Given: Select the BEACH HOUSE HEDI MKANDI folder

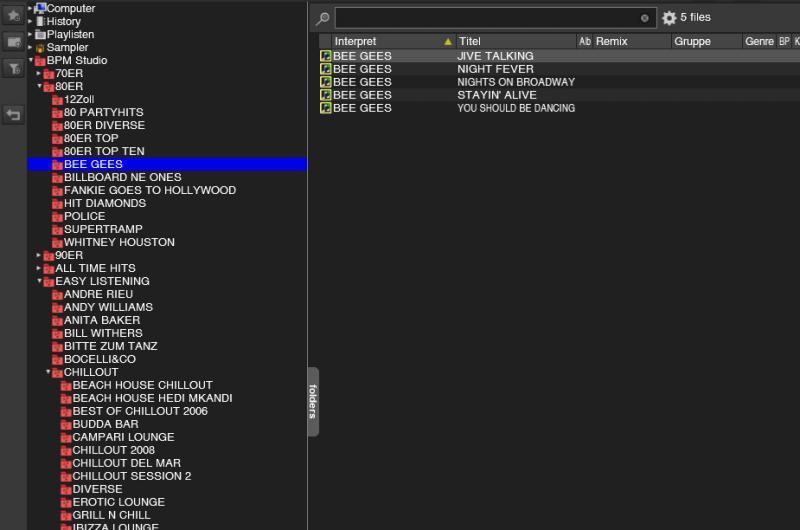Looking at the screenshot, I should click(153, 398).
